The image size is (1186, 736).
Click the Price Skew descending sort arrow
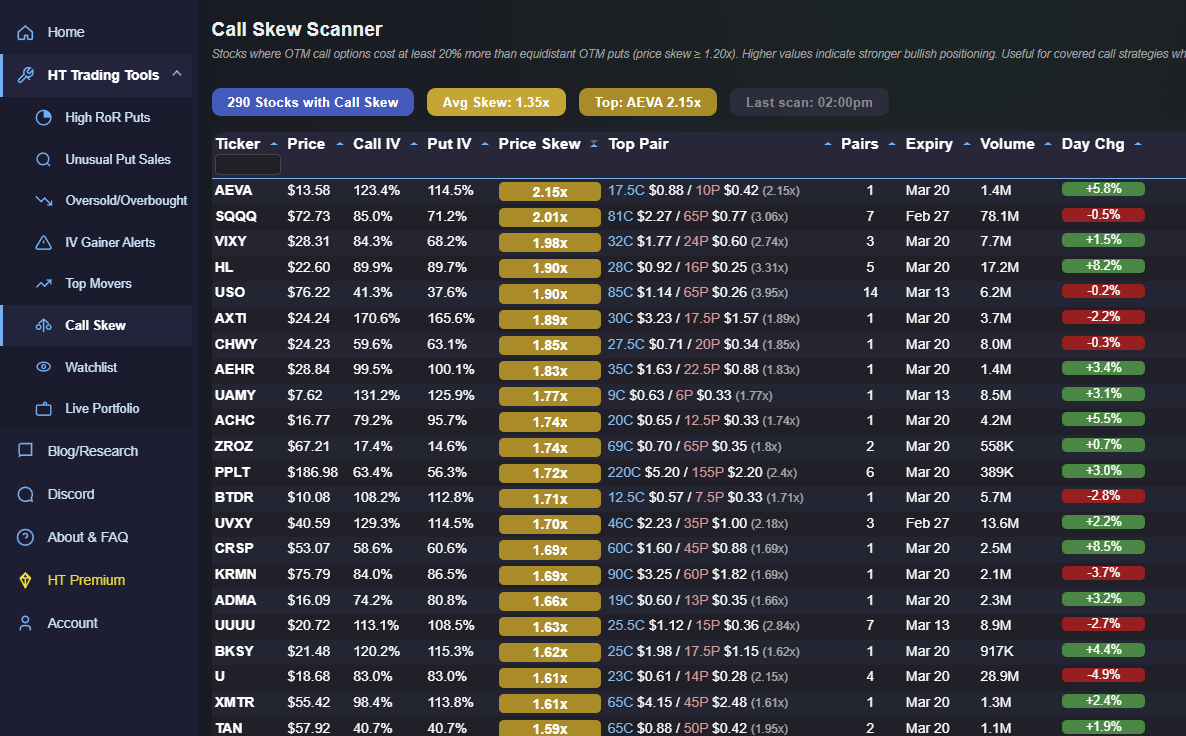[594, 142]
